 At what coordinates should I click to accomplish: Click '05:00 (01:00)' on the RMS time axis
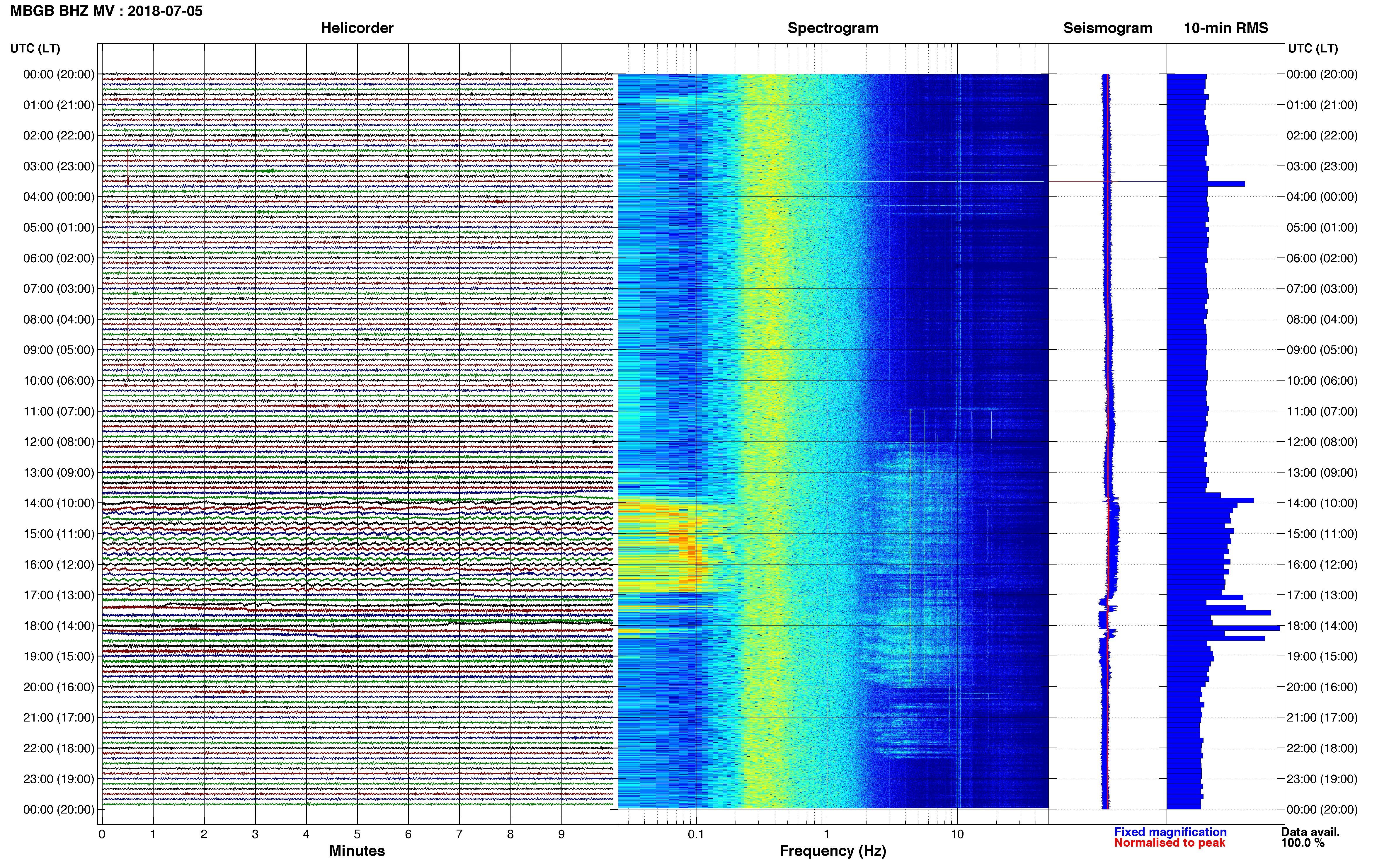1322,227
